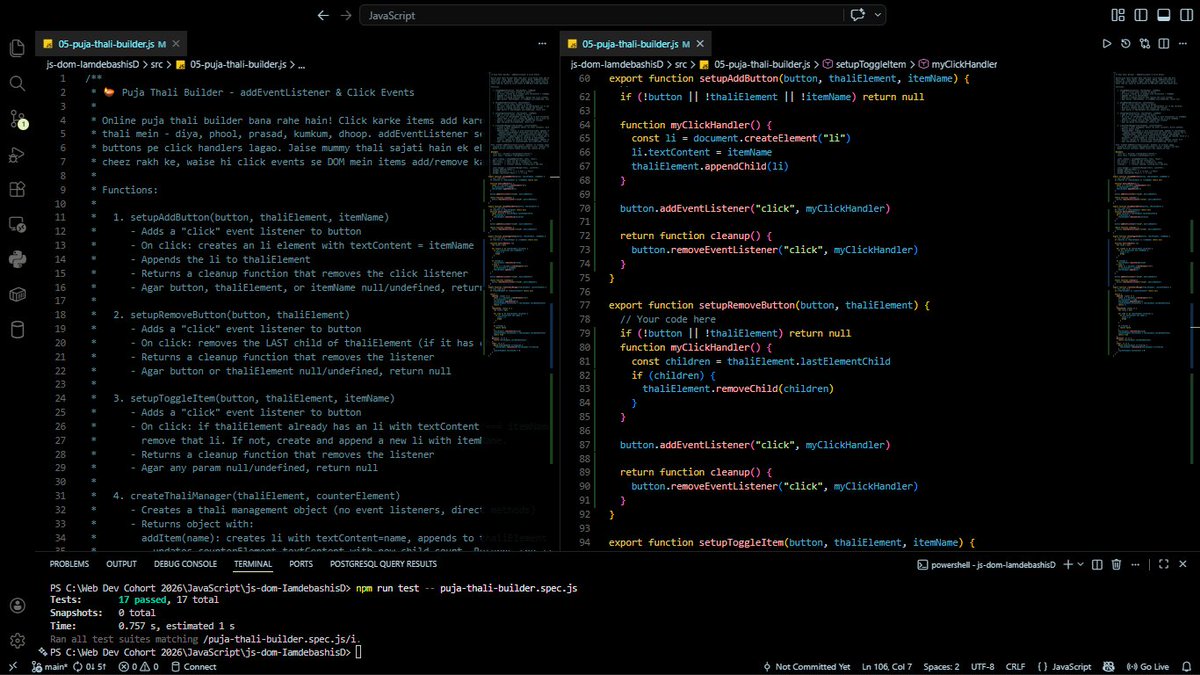This screenshot has height=675, width=1200.
Task: Click the Not Committed Yet status item
Action: coord(806,667)
